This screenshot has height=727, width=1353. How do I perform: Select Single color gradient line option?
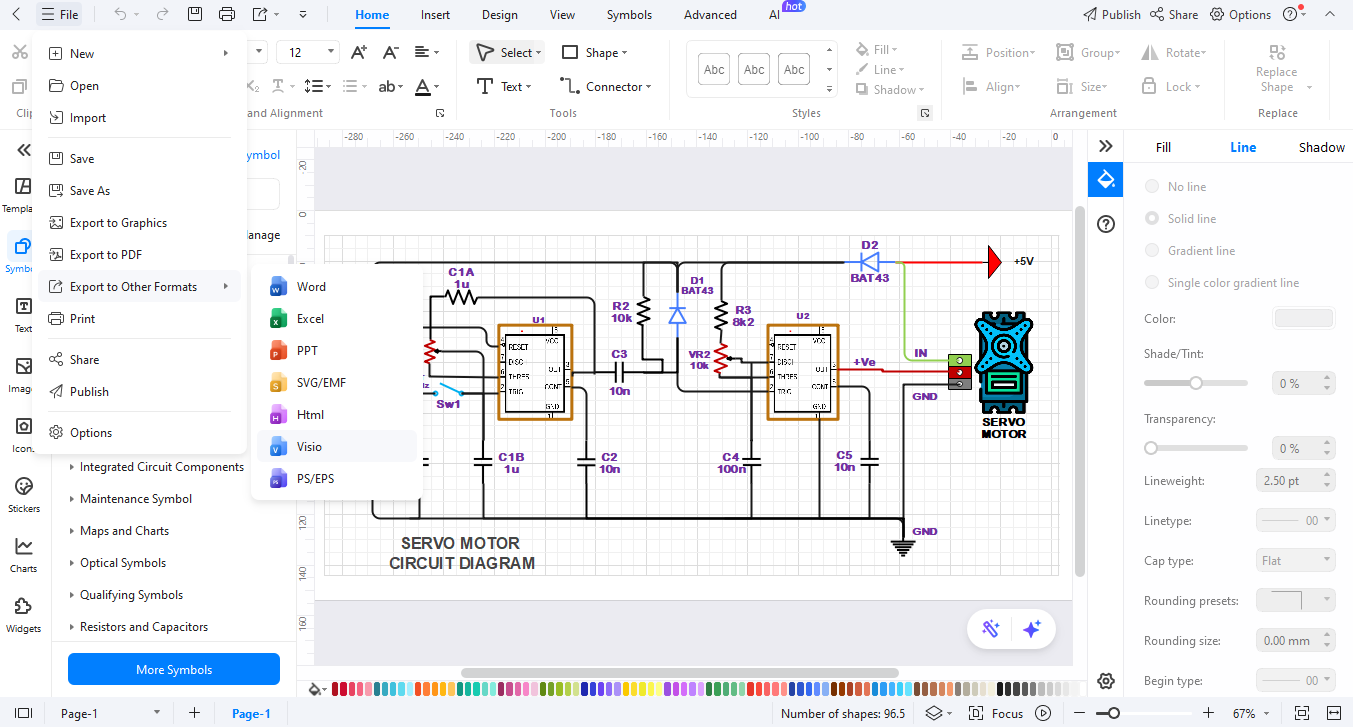[x=1152, y=283]
